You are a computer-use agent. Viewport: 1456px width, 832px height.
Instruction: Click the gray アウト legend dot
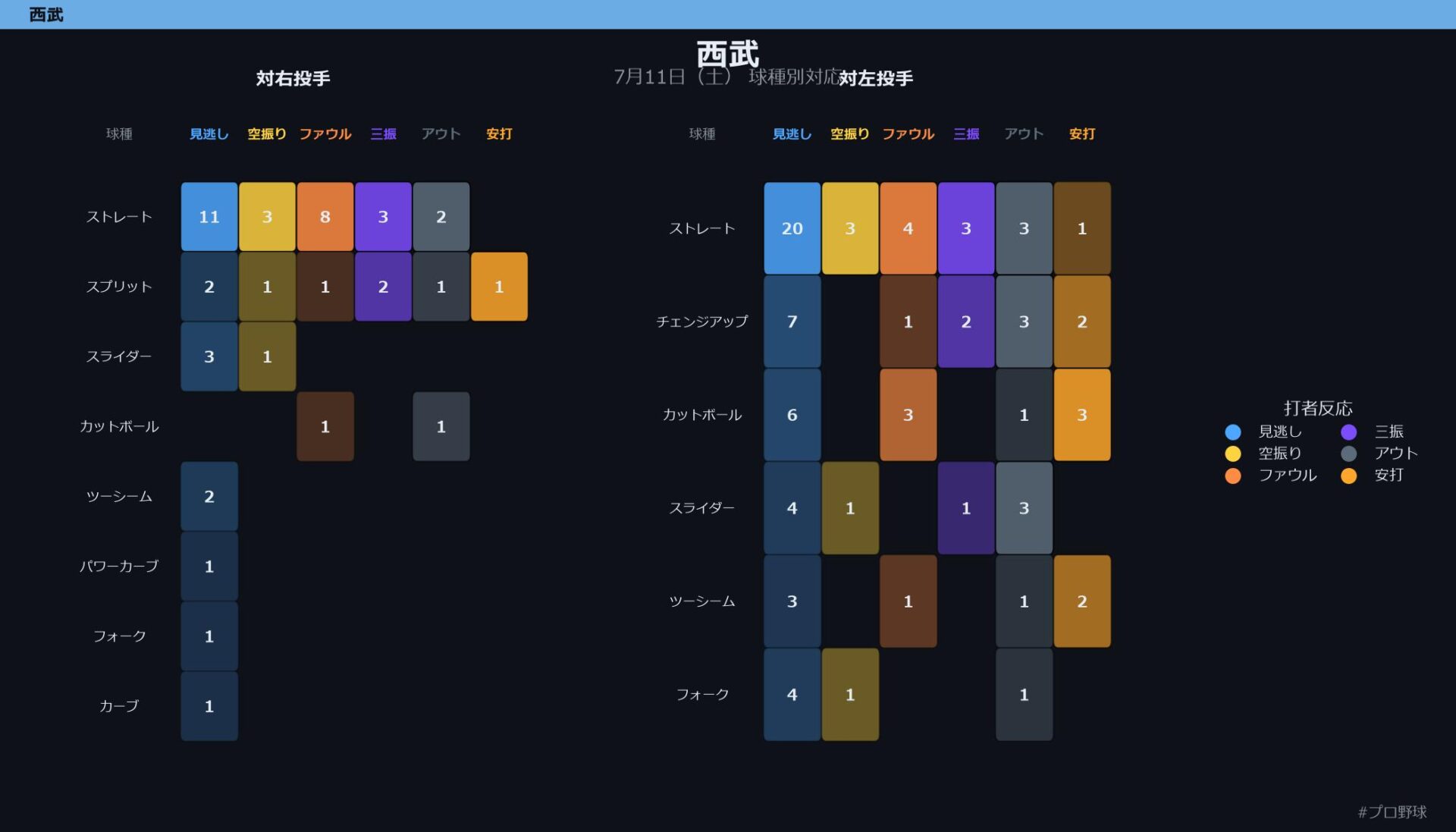coord(1349,454)
